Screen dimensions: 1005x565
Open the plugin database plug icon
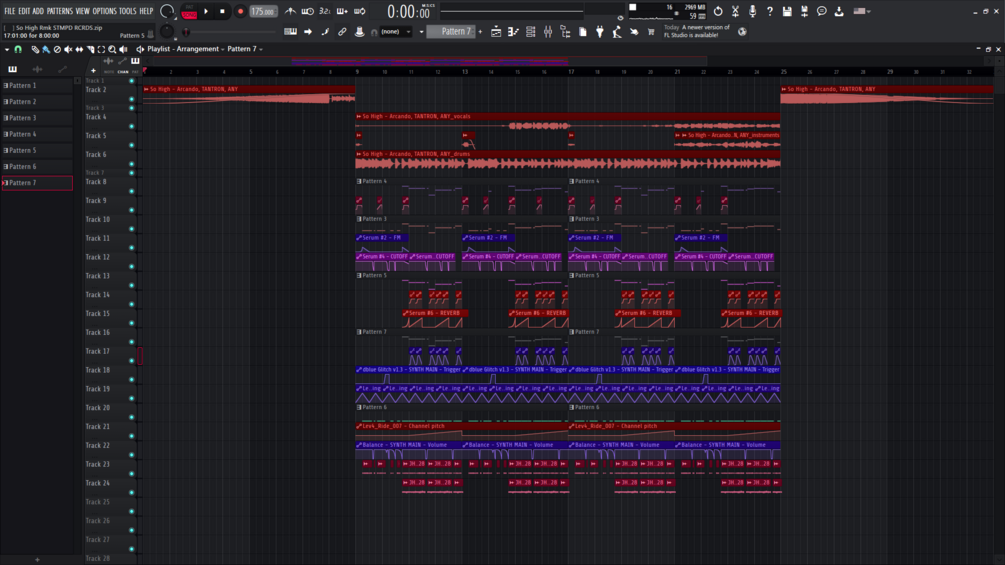[x=600, y=31]
